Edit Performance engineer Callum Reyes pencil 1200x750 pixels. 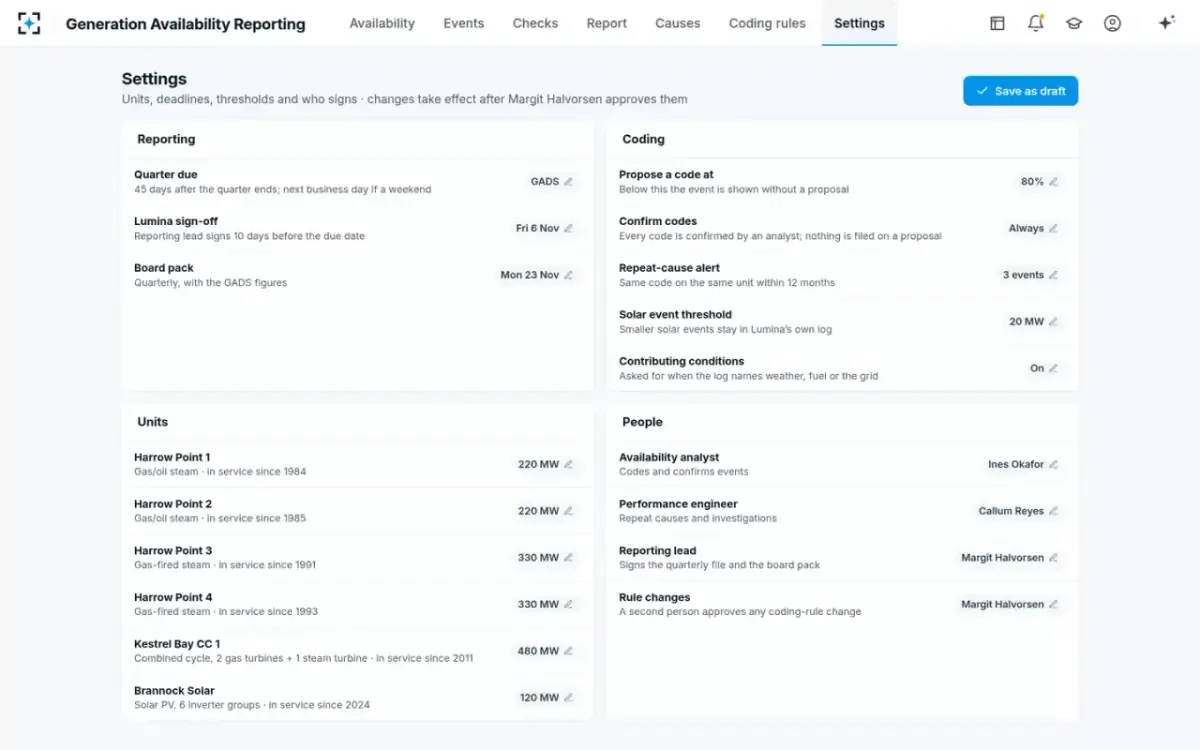[x=1053, y=511]
